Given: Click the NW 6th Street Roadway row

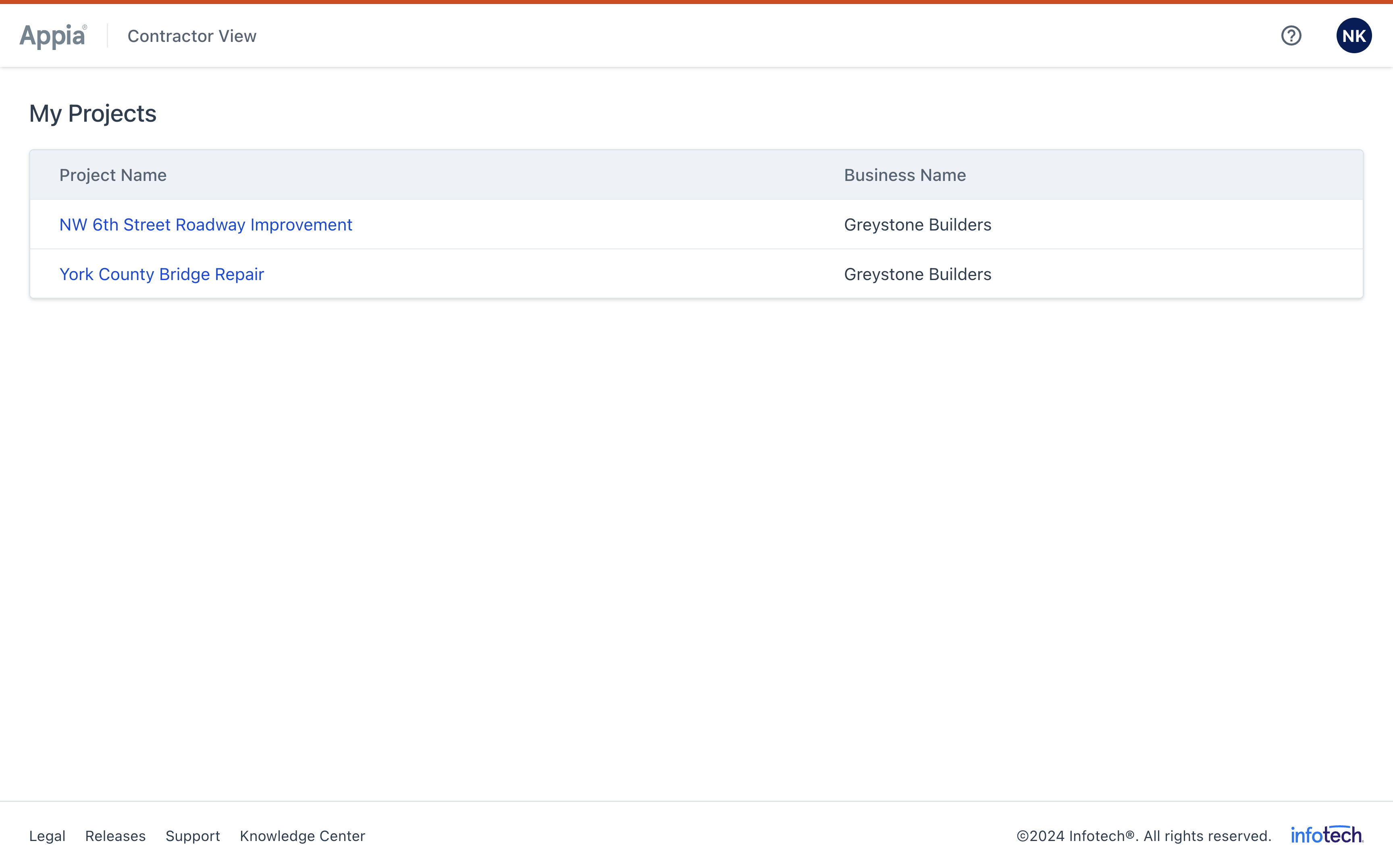Looking at the screenshot, I should click(696, 224).
